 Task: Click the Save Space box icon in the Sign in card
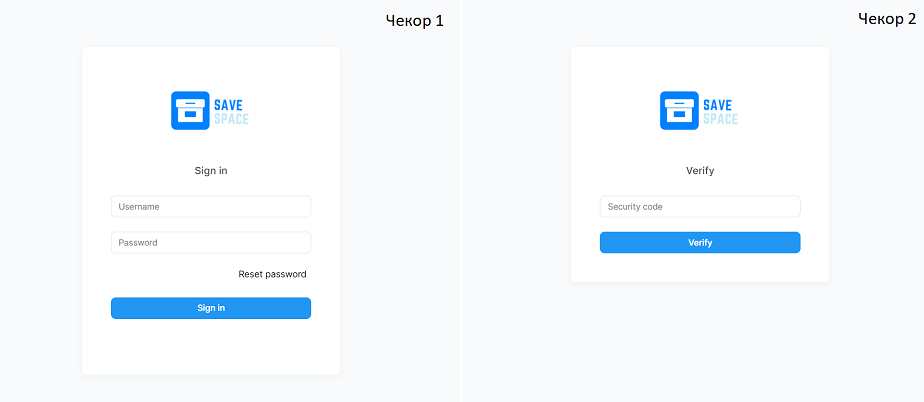pyautogui.click(x=190, y=110)
